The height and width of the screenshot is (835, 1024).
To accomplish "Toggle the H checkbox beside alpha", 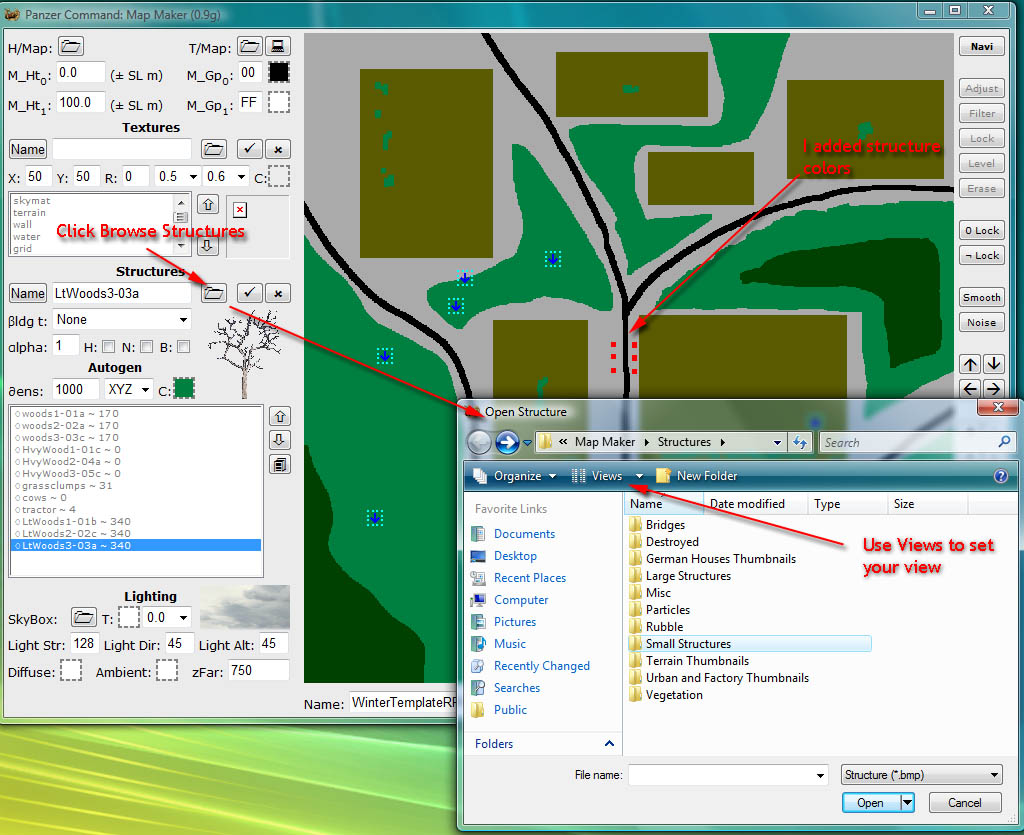I will point(108,347).
